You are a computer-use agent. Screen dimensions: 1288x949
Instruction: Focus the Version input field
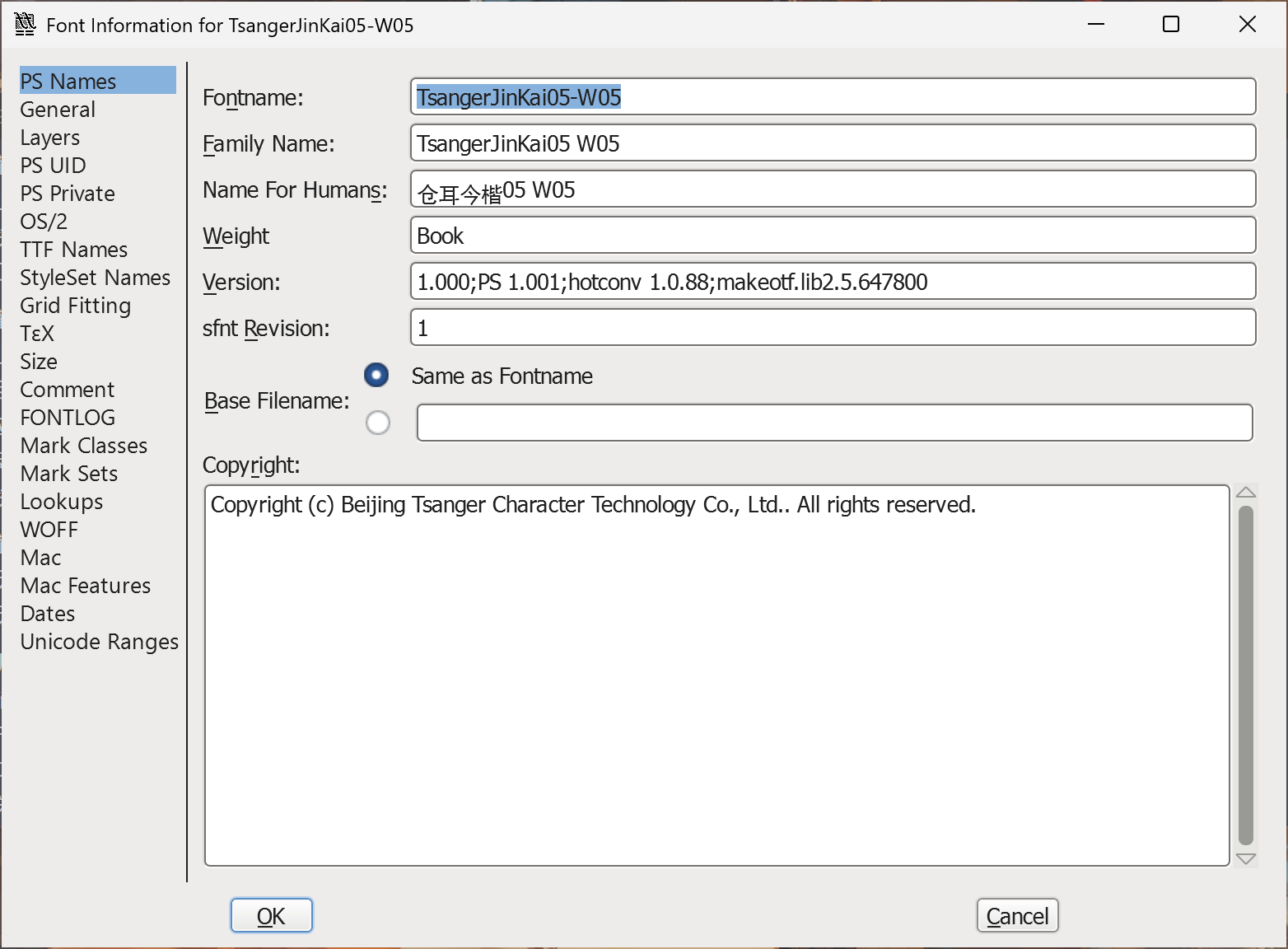[833, 282]
